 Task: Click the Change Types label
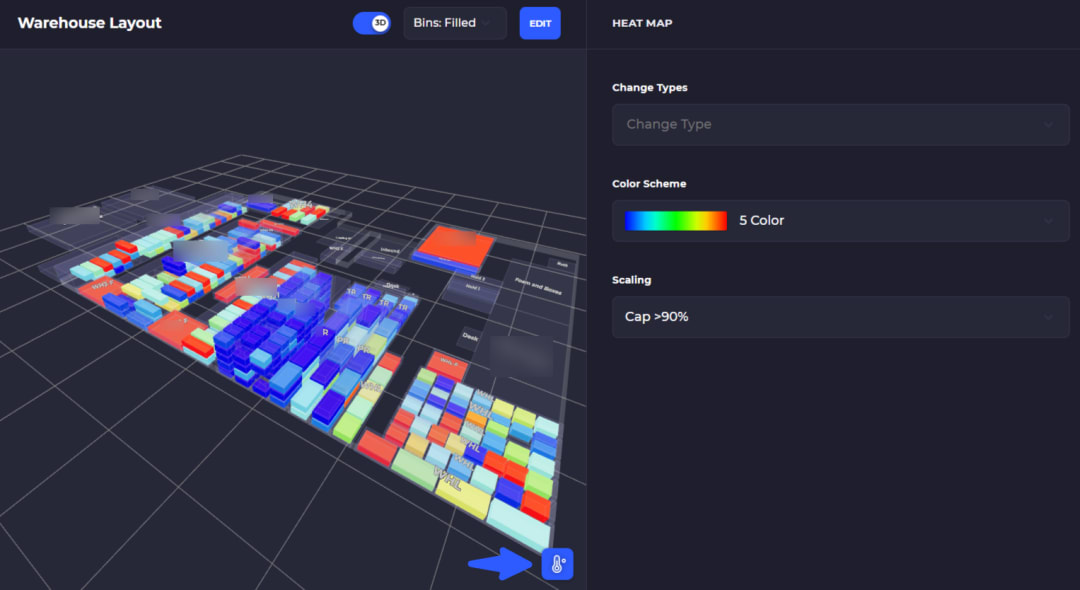(650, 87)
